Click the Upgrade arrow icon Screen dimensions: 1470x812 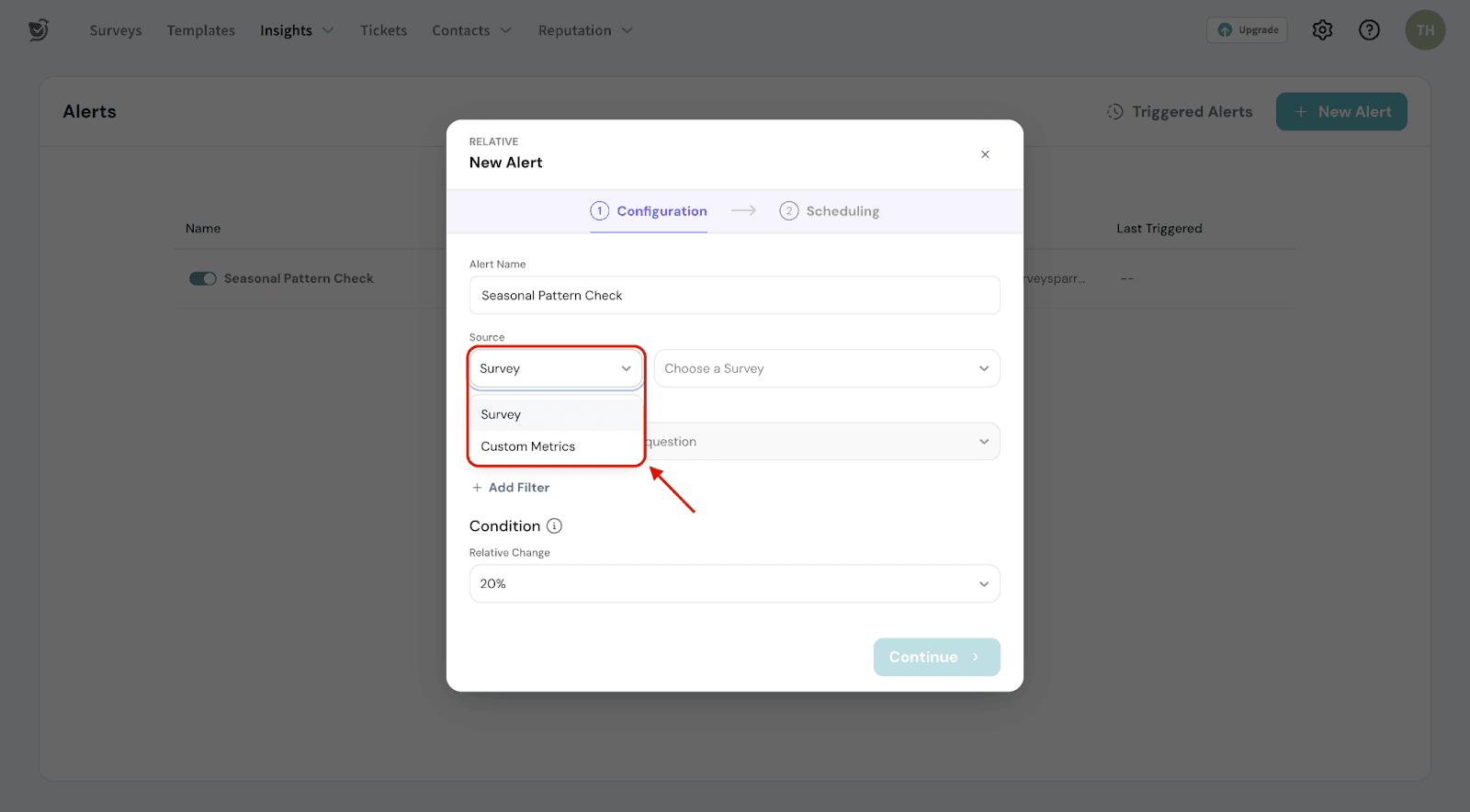pos(1225,30)
